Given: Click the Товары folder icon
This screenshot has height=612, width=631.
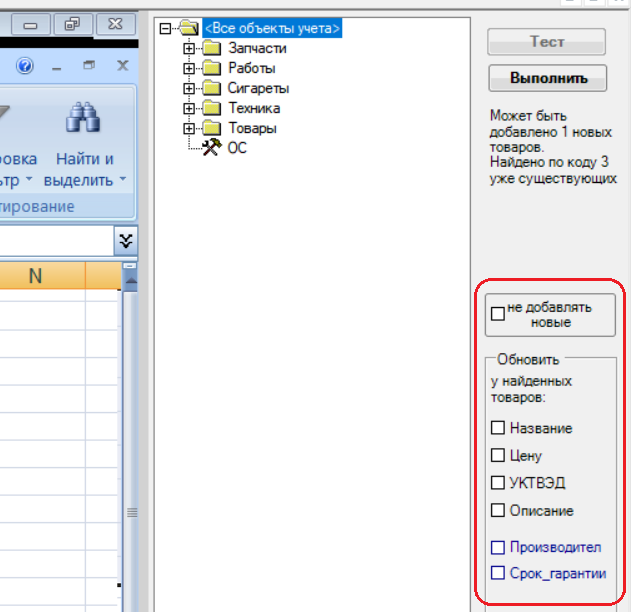Looking at the screenshot, I should click(x=211, y=128).
